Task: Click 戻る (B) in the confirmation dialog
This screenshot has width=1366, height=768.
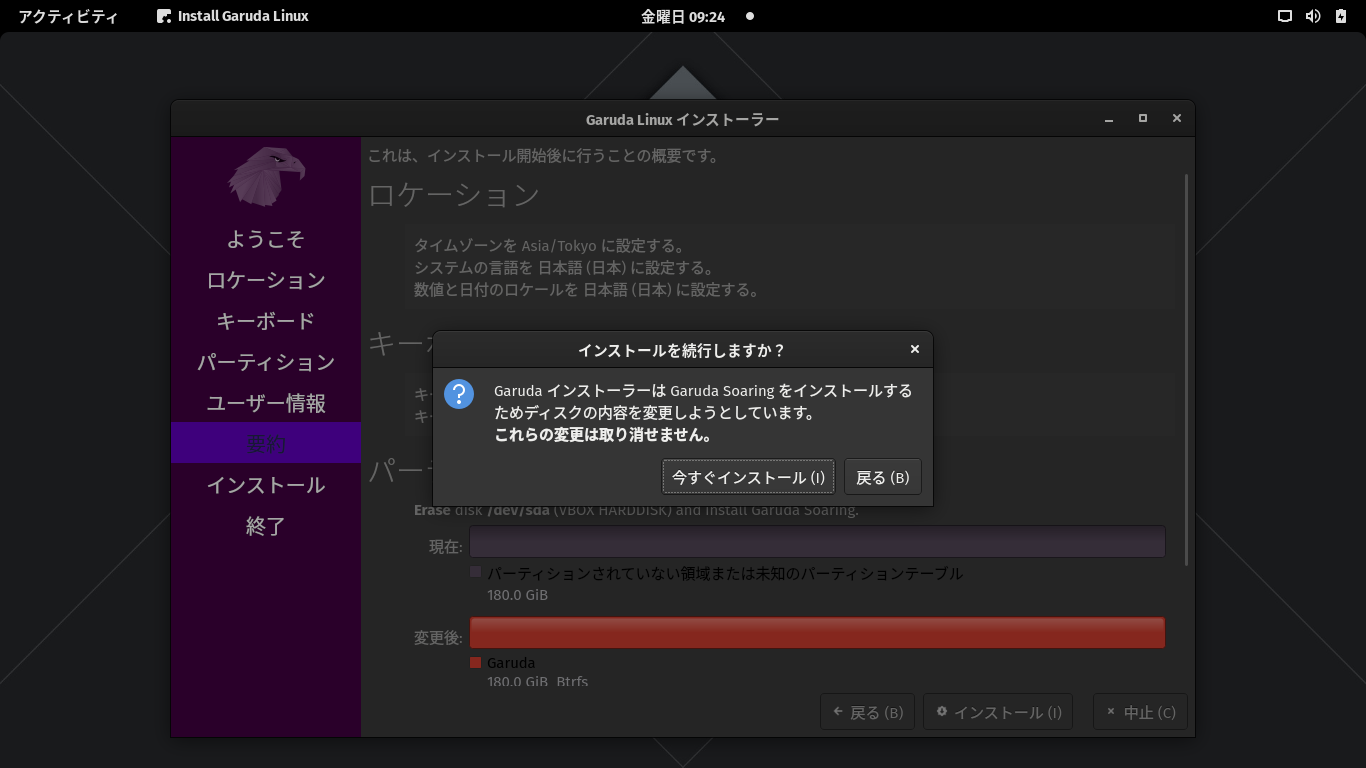Action: pyautogui.click(x=882, y=477)
